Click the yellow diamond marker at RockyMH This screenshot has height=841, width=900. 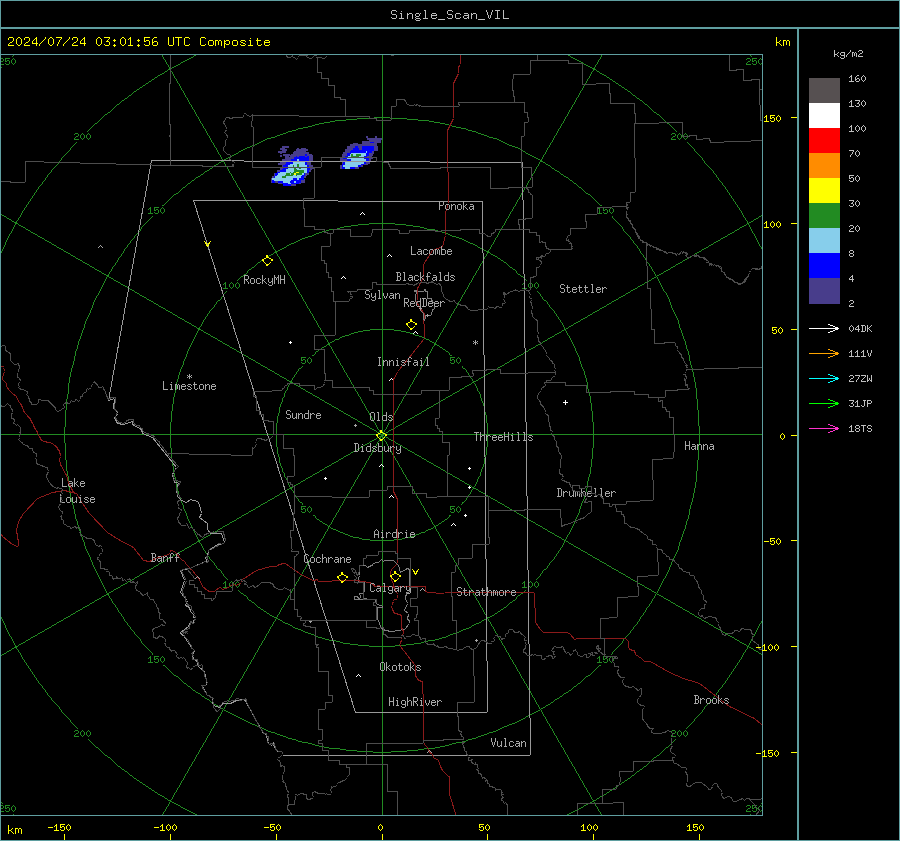[x=267, y=261]
